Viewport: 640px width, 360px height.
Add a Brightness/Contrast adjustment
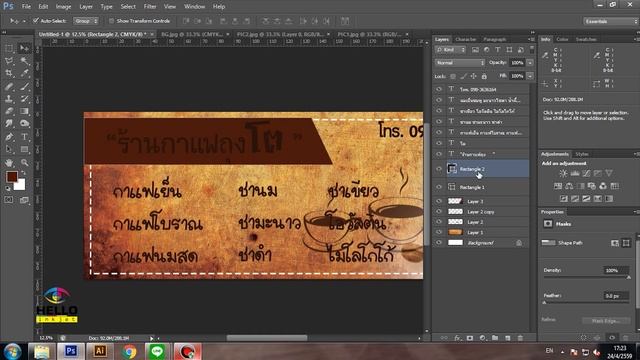(563, 173)
